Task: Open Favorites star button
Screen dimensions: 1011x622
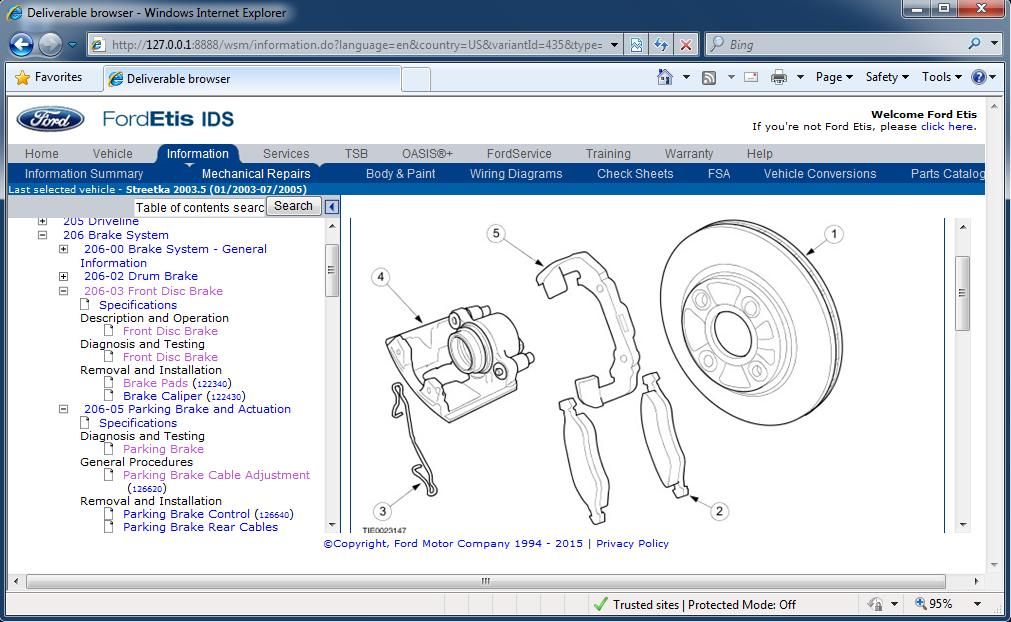Action: [x=49, y=77]
